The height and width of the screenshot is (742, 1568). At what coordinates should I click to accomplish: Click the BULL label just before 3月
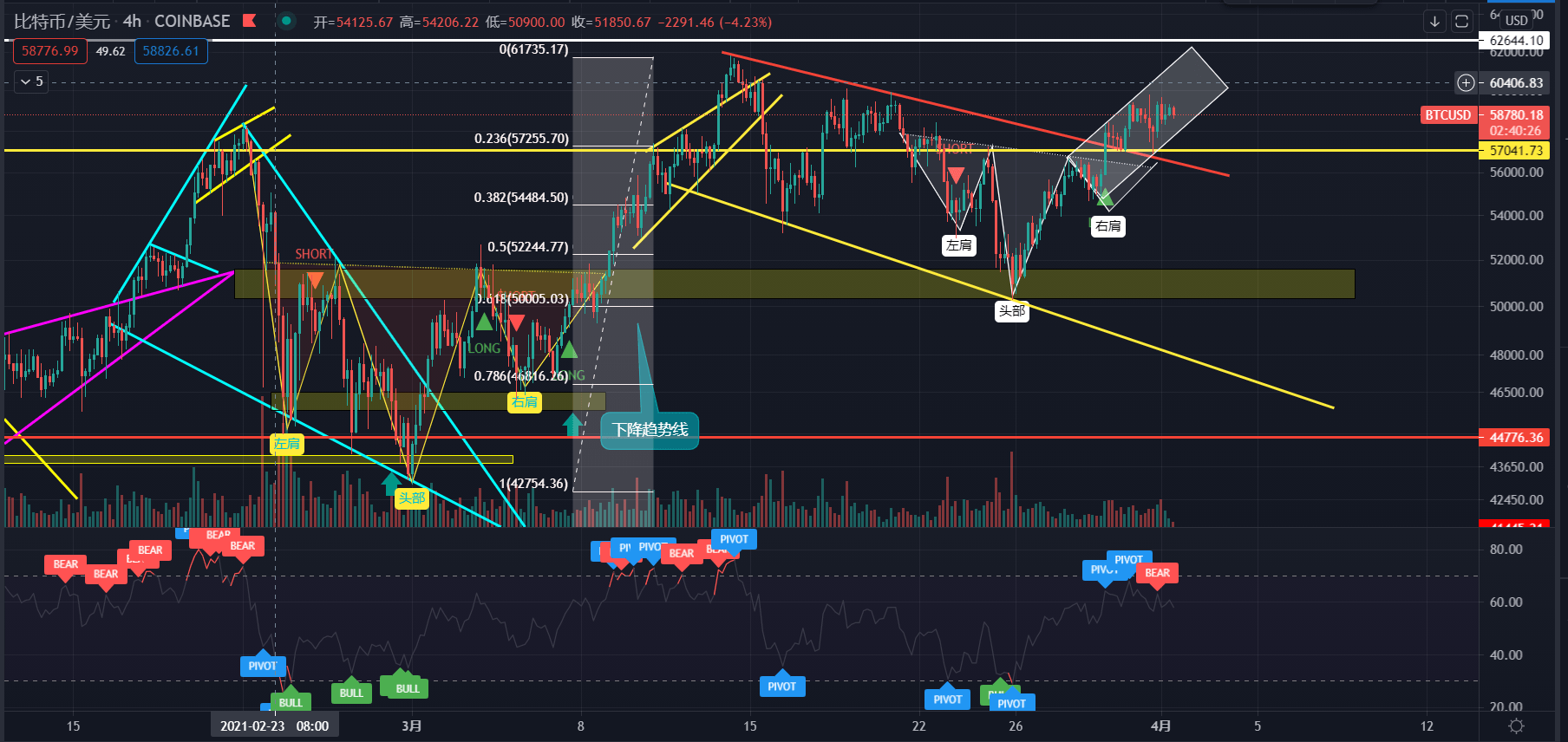408,689
